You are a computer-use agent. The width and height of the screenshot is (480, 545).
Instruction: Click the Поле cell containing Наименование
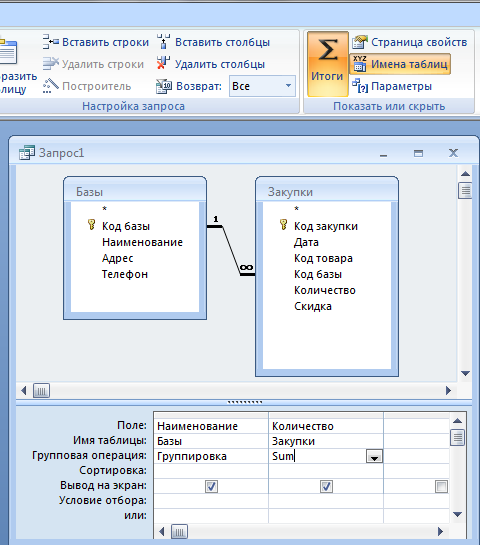click(x=211, y=426)
